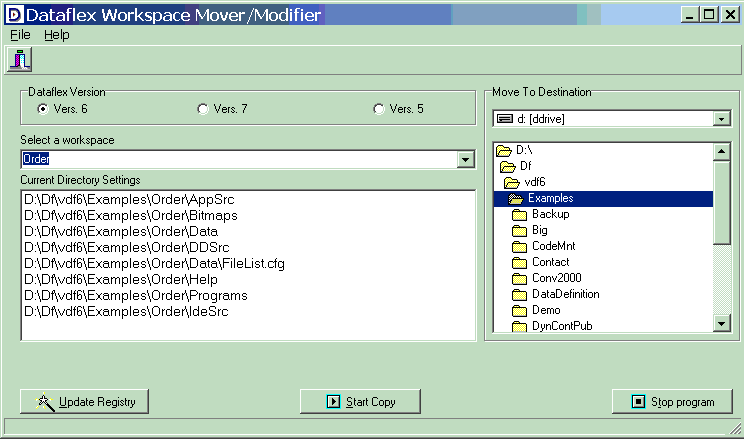
Task: Click the Order\Programs directory line
Action: 136,296
